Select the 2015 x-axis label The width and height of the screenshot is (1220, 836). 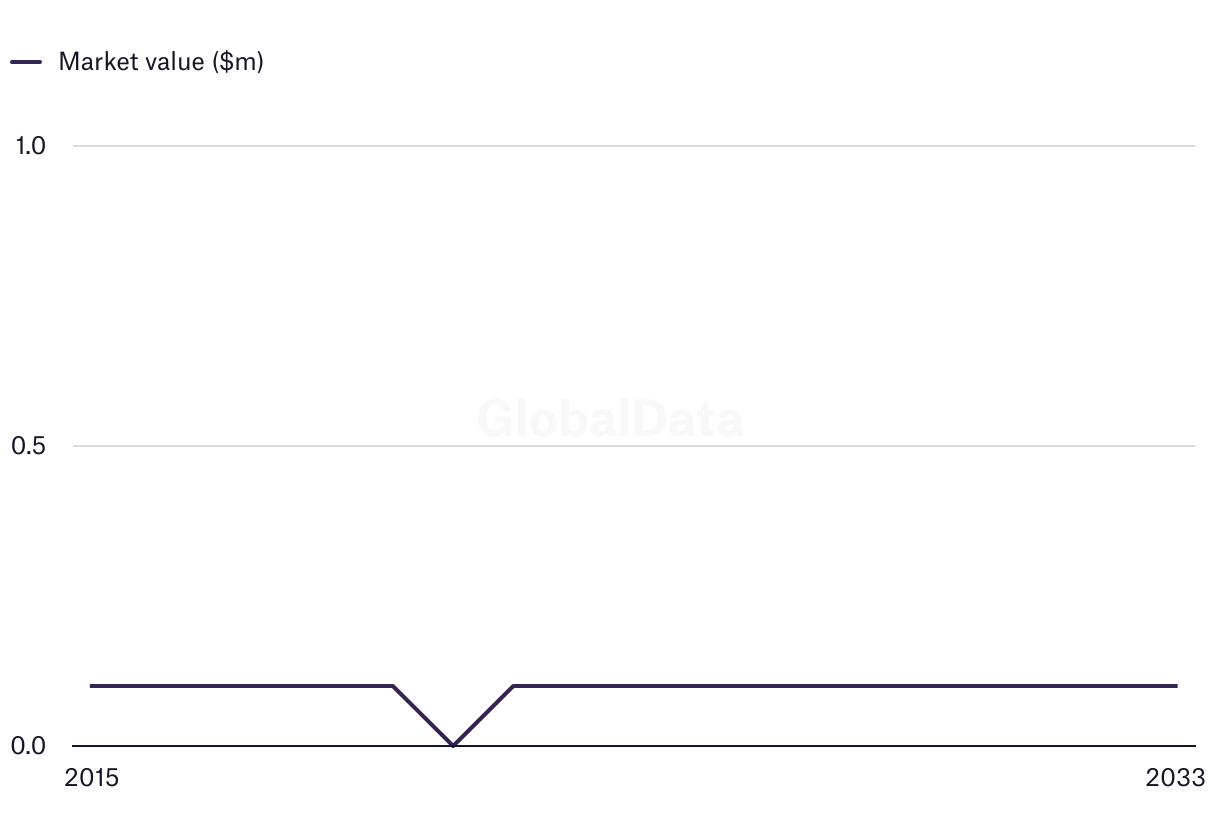(91, 778)
